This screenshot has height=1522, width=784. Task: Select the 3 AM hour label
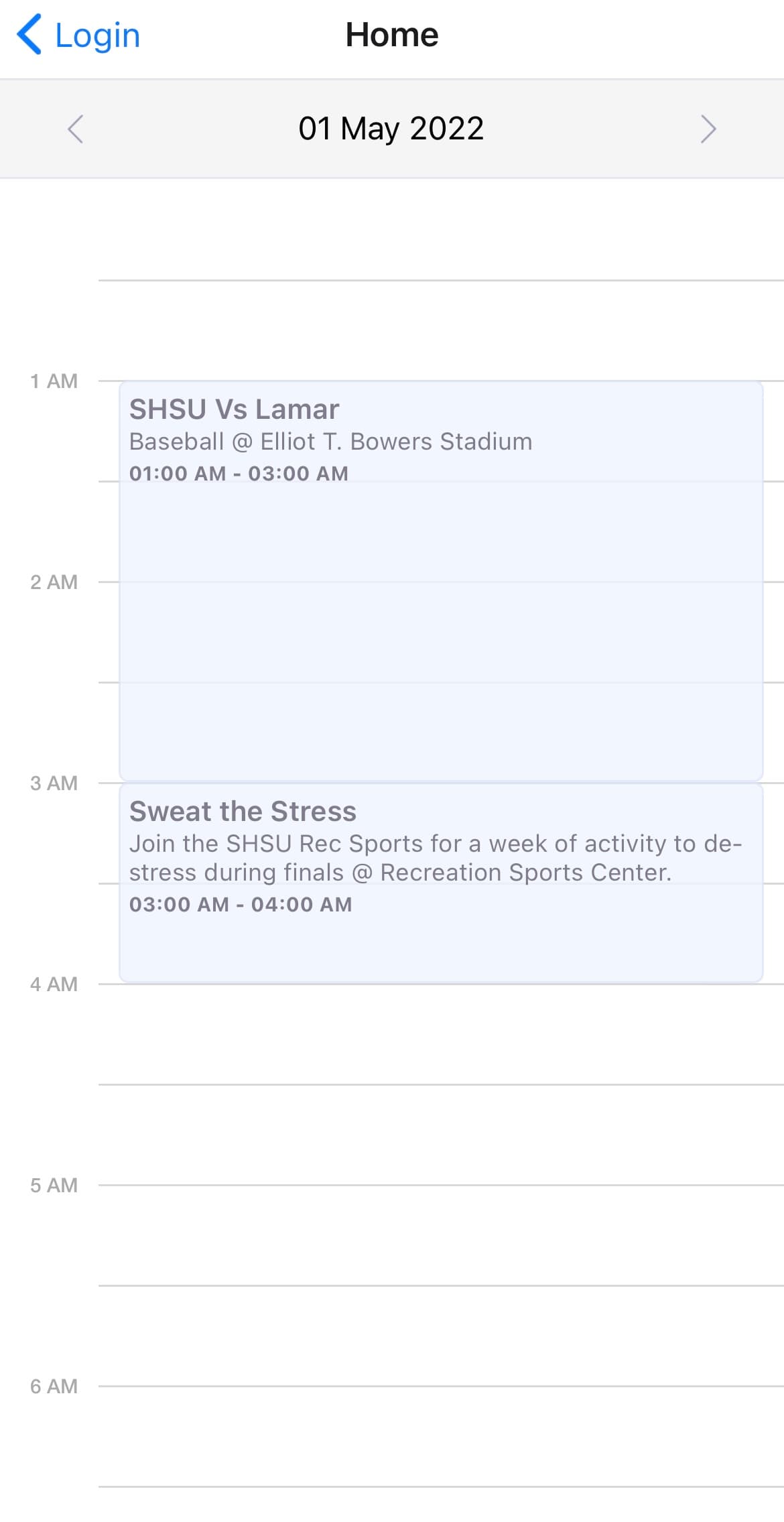point(54,783)
